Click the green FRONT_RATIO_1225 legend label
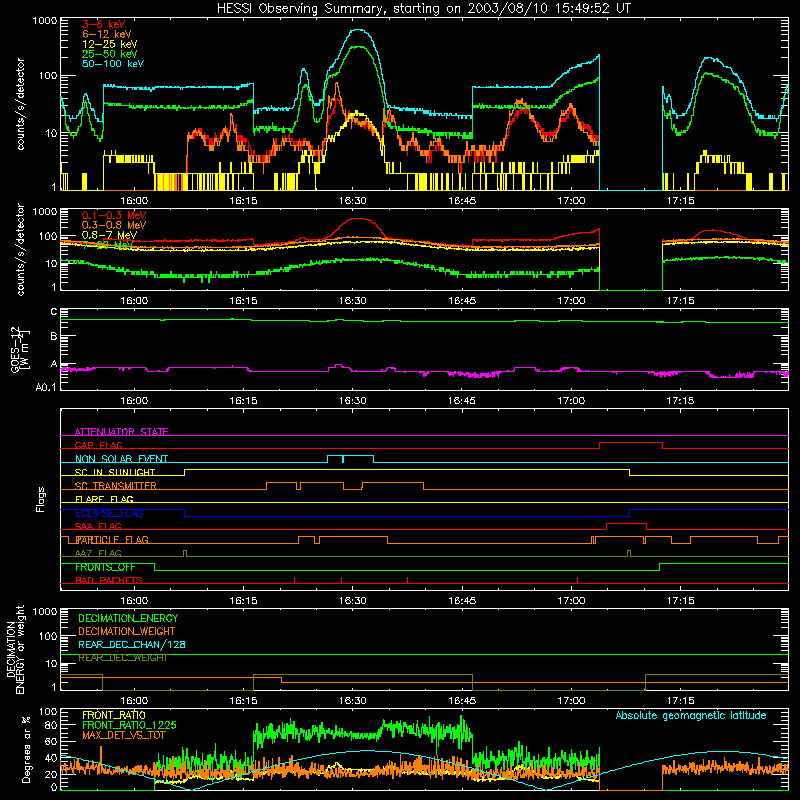This screenshot has height=800, width=800. click(129, 725)
